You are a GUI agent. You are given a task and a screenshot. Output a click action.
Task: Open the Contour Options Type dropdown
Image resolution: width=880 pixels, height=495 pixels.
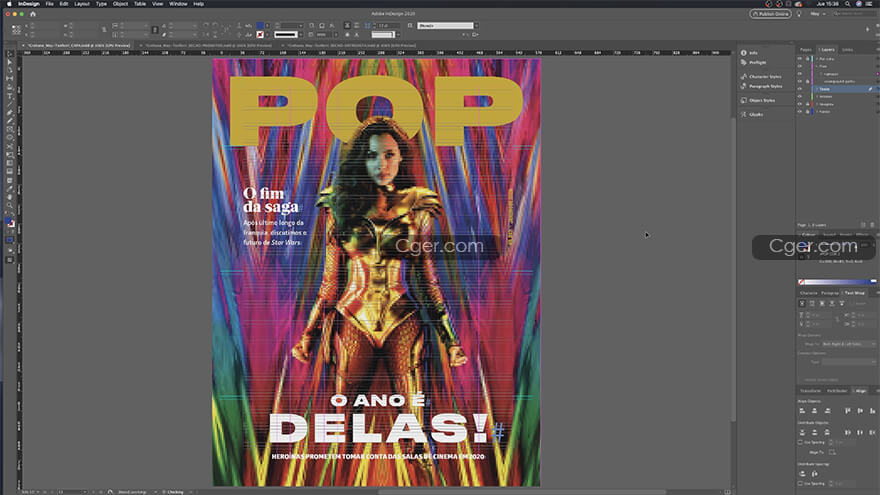849,363
